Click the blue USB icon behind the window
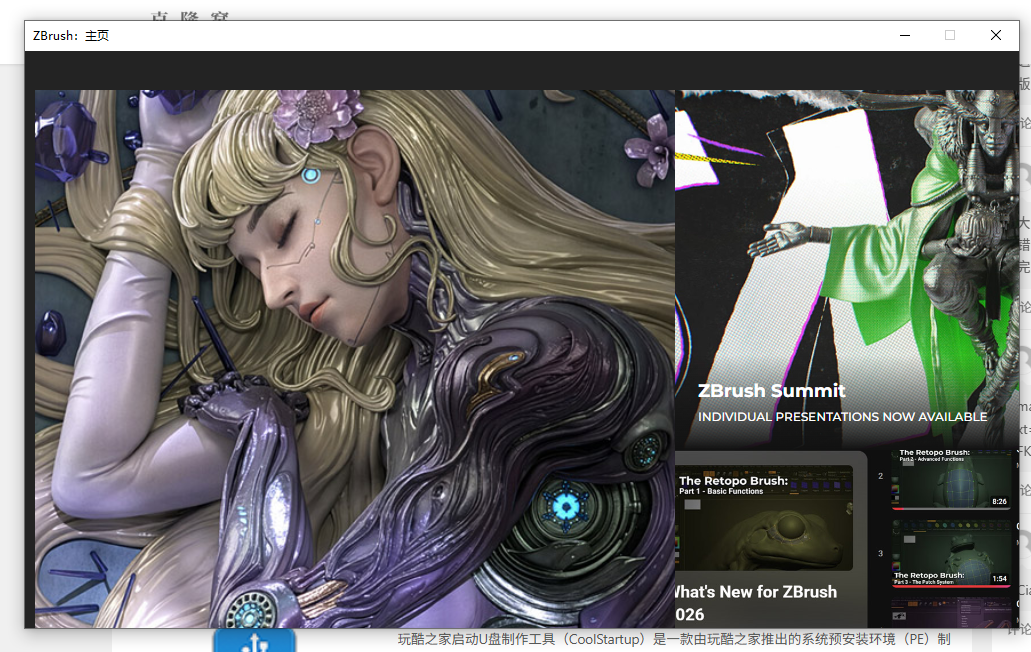The height and width of the screenshot is (652, 1031). tap(254, 640)
